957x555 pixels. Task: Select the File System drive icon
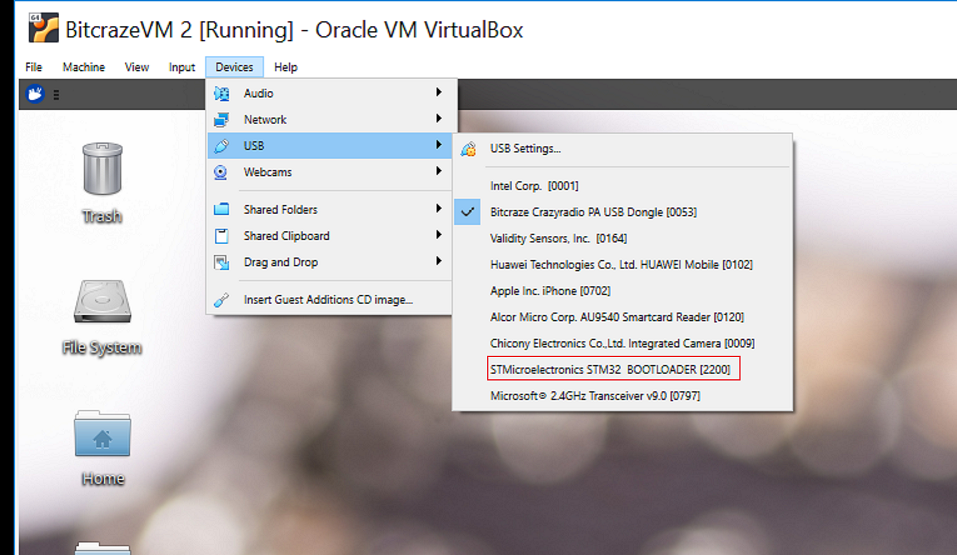click(102, 301)
